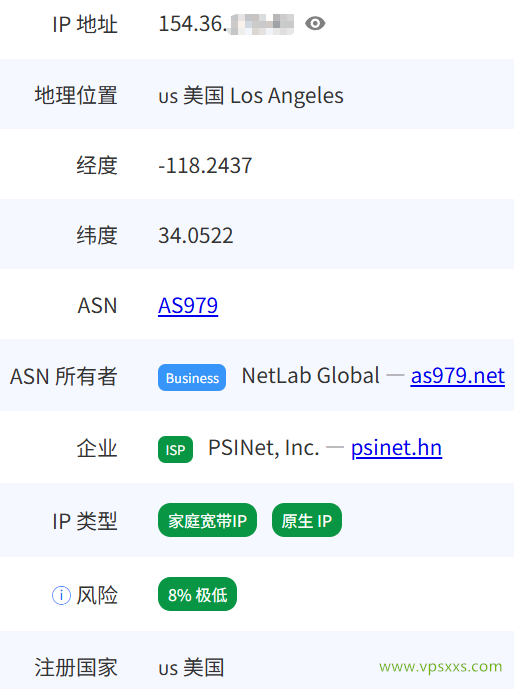
Task: Open the psinet.hn link
Action: [x=396, y=448]
